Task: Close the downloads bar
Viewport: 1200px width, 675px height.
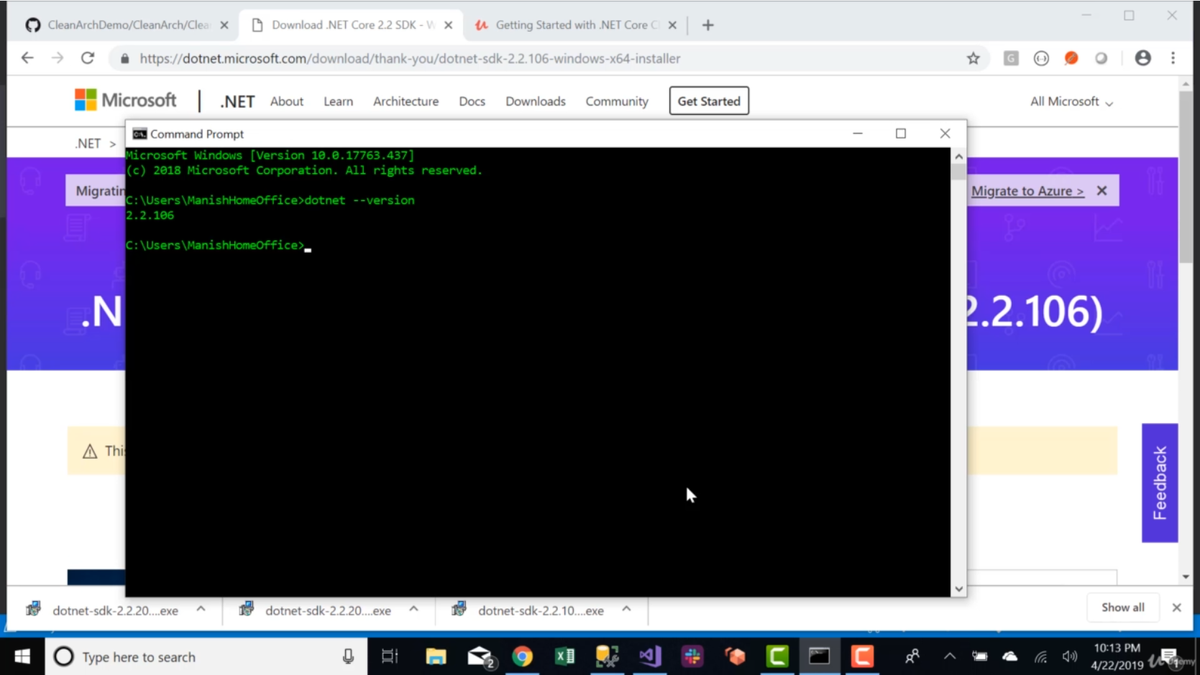Action: (x=1177, y=607)
